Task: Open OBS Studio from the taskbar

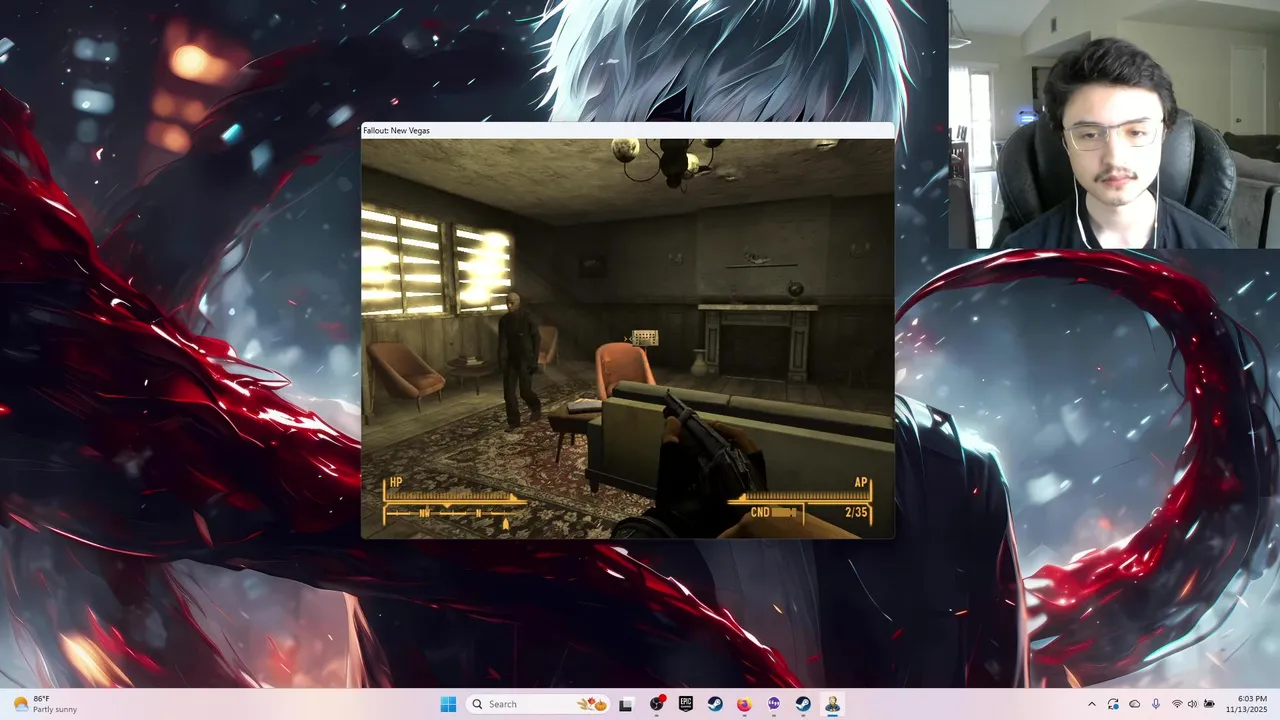Action: point(657,704)
